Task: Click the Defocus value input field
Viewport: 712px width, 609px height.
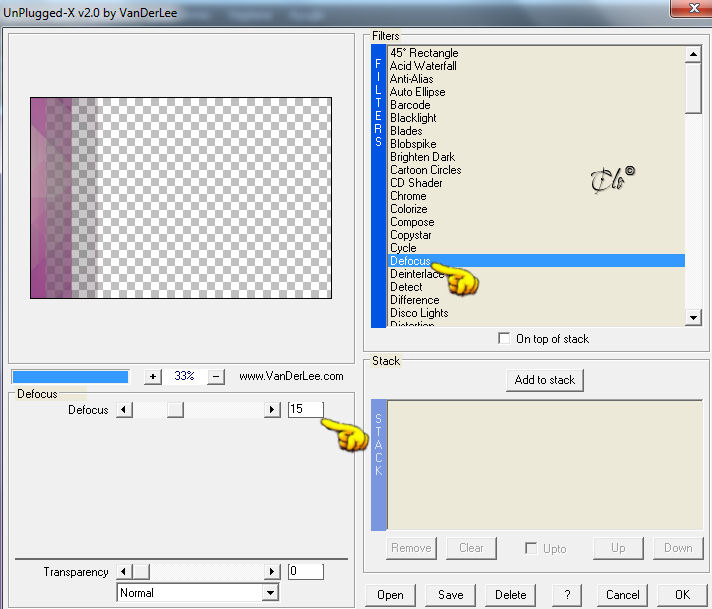Action: coord(306,409)
